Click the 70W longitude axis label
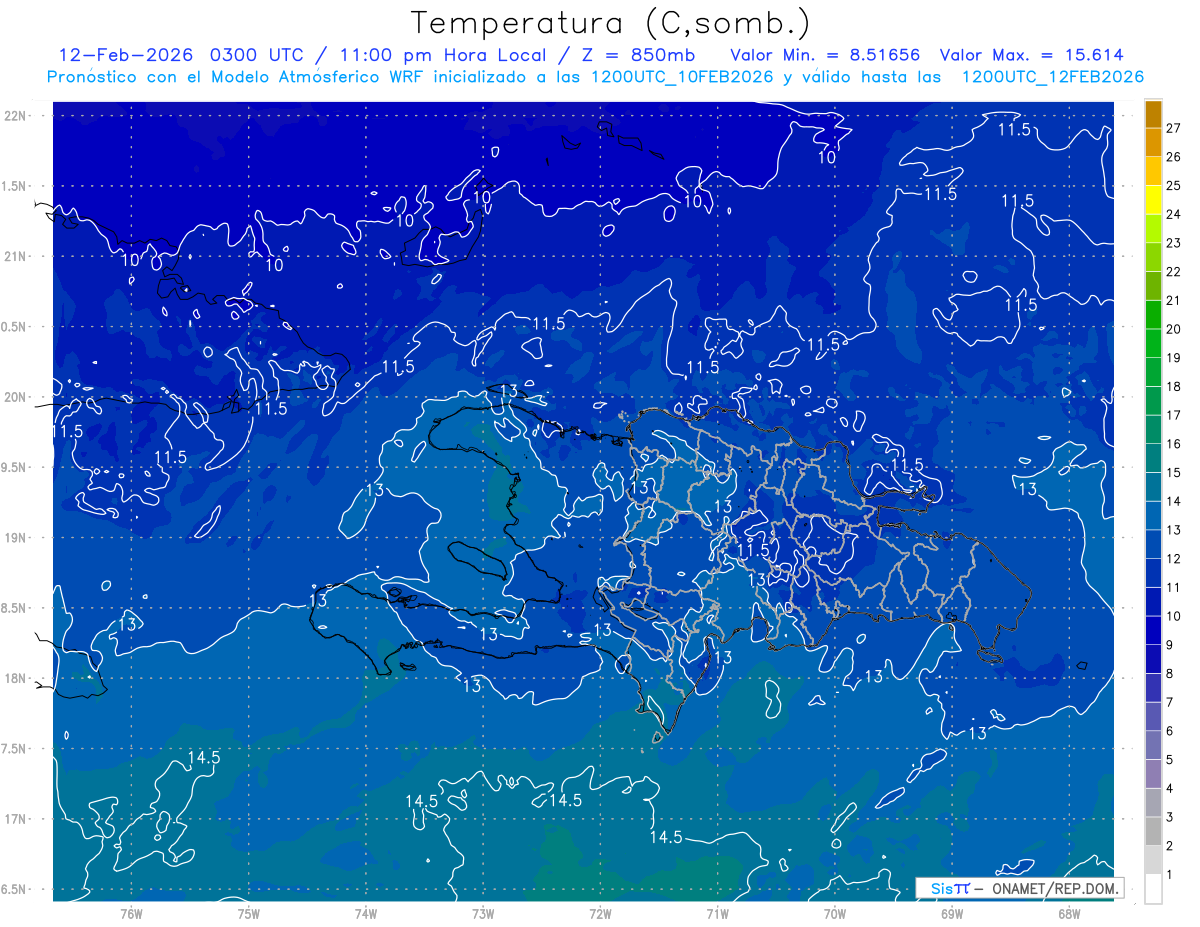The height and width of the screenshot is (927, 1200). [x=835, y=914]
